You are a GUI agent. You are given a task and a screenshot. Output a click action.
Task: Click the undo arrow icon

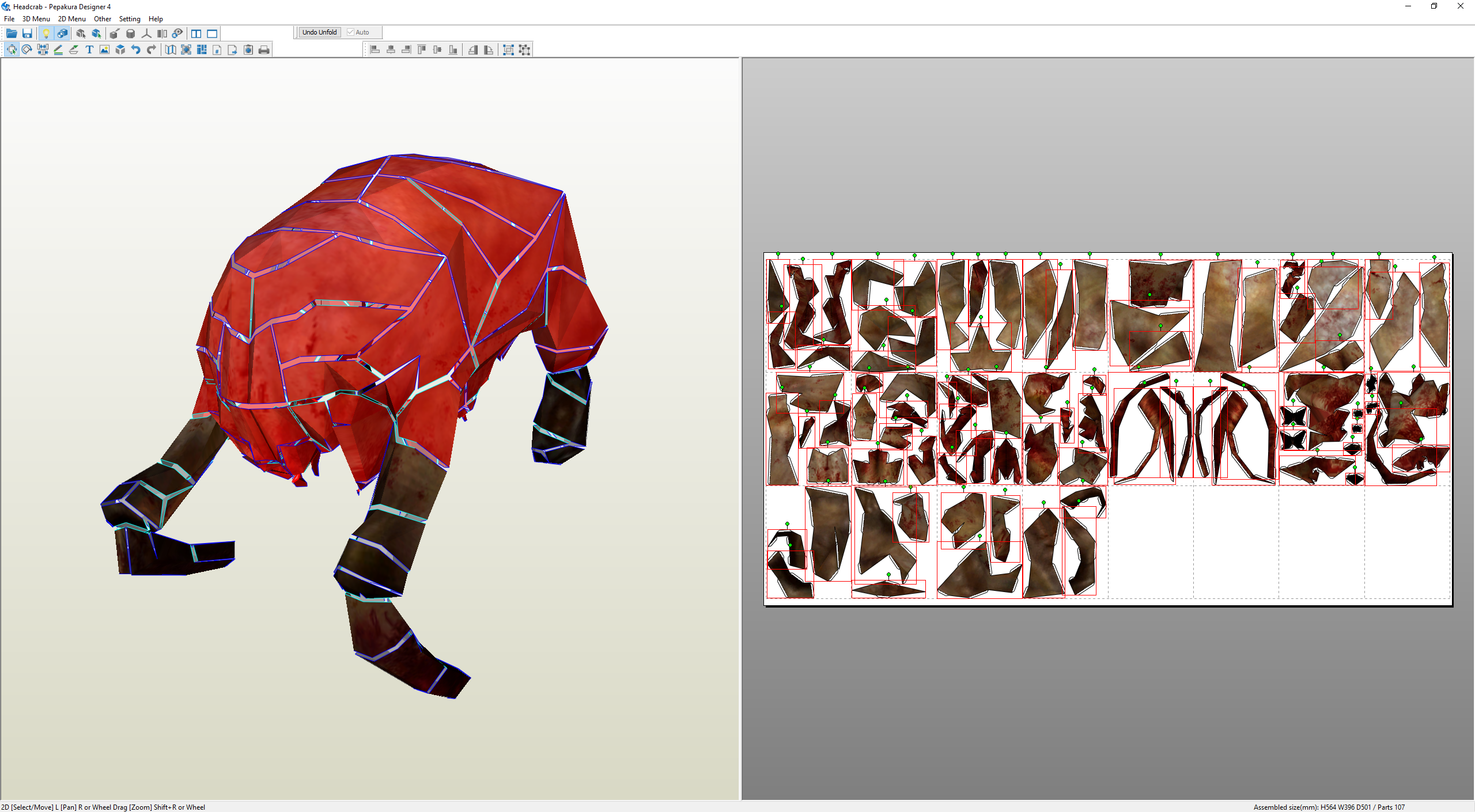[x=136, y=50]
